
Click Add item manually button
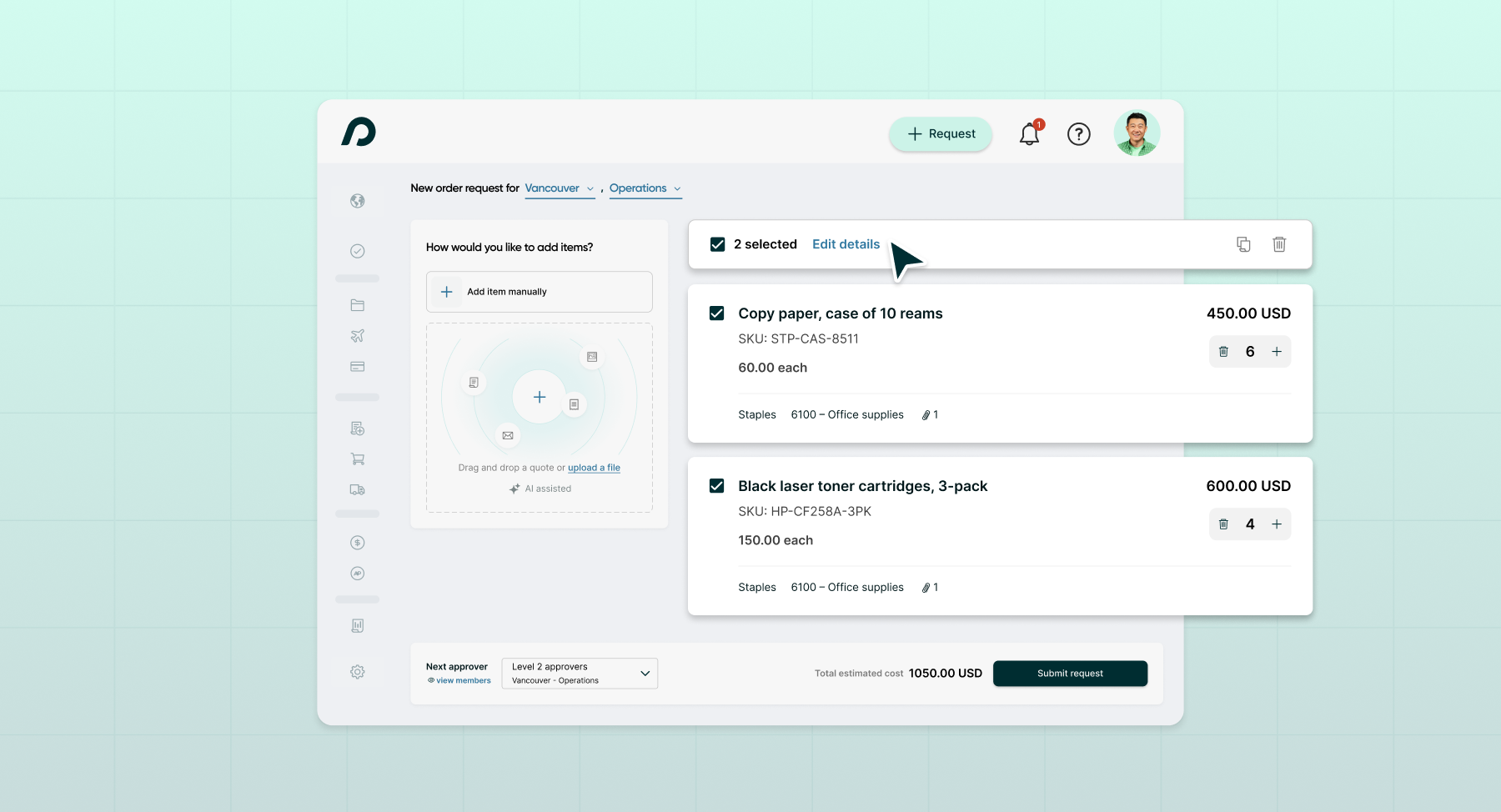click(540, 292)
